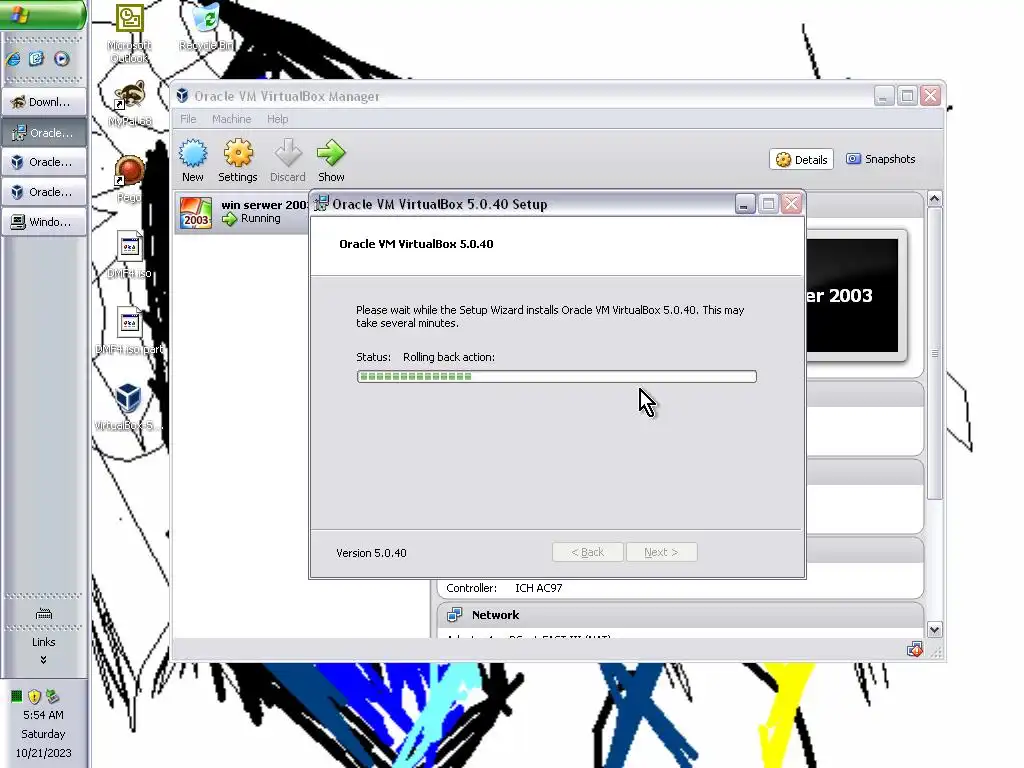This screenshot has width=1024, height=768.
Task: Select the VirtualBox-5 installer desktop icon
Action: pos(128,408)
